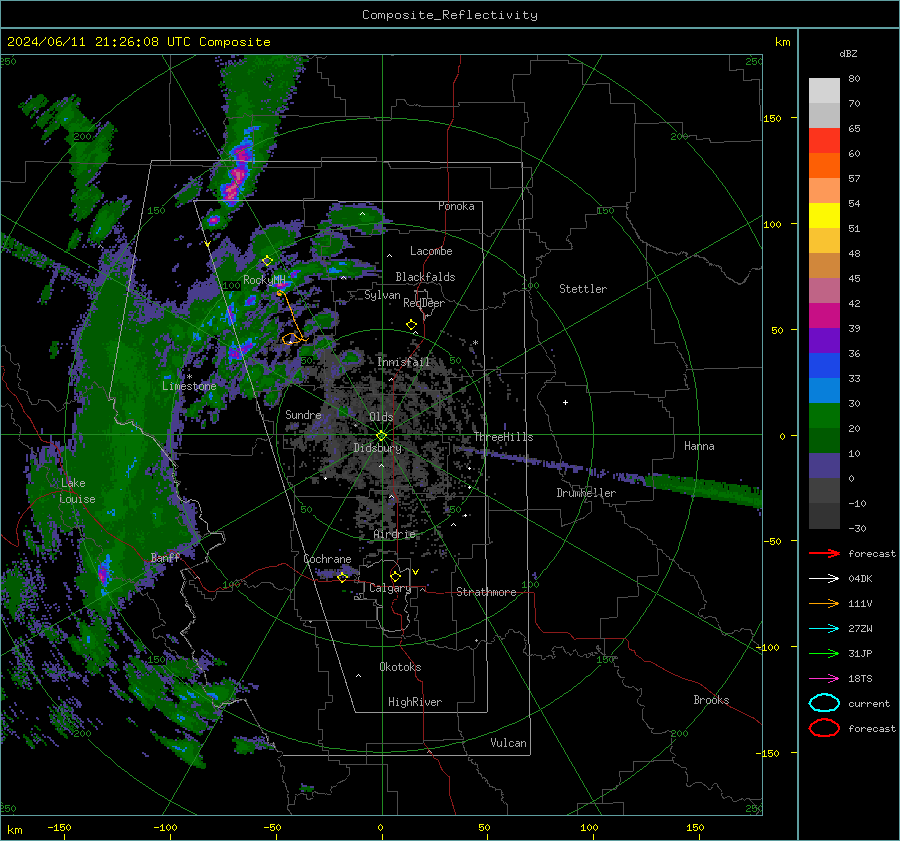Screen dimensions: 900x841
Task: Click the white plus marker west of Hanna
Action: (565, 402)
